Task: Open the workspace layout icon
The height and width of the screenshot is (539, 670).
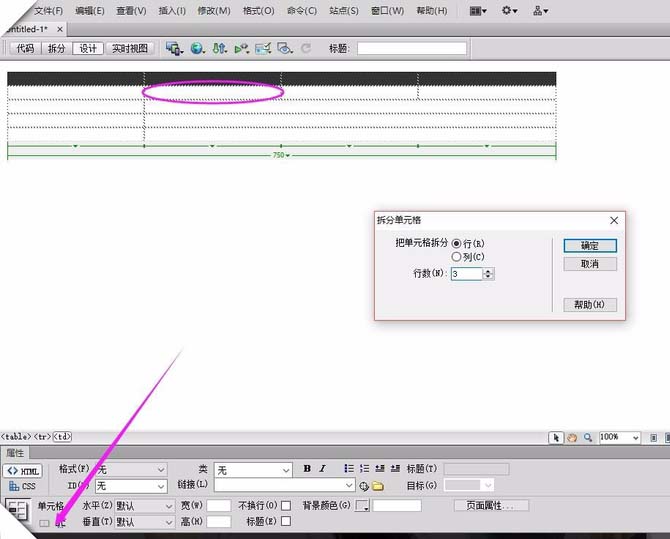Action: click(478, 11)
